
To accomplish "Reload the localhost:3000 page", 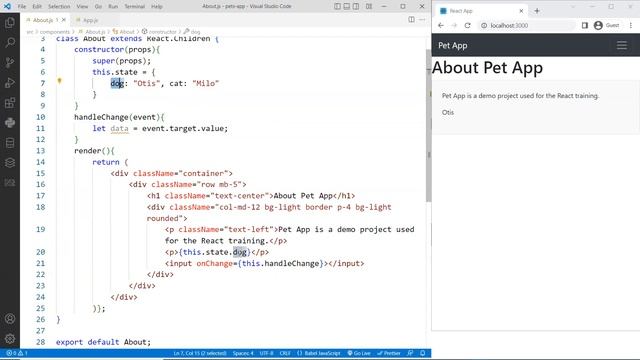I will coord(468,25).
